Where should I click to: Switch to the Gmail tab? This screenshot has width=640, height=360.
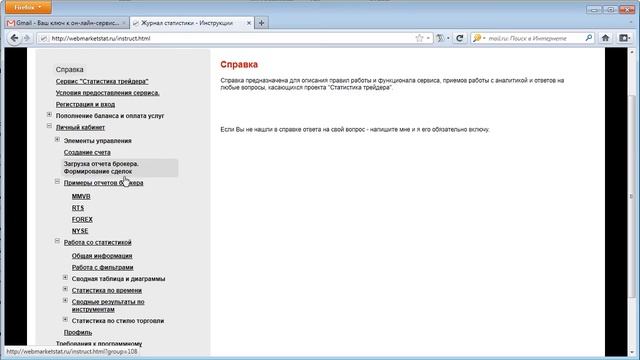[67, 23]
